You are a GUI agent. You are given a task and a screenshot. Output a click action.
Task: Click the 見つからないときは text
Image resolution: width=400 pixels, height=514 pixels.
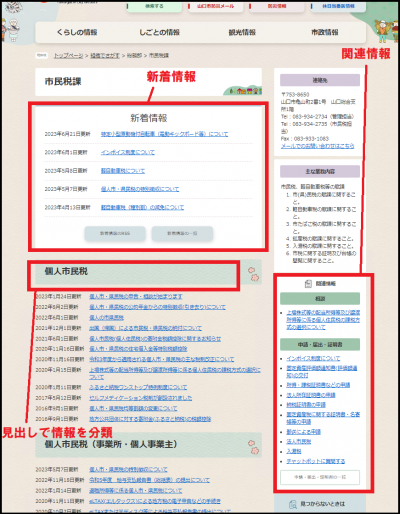[323, 504]
